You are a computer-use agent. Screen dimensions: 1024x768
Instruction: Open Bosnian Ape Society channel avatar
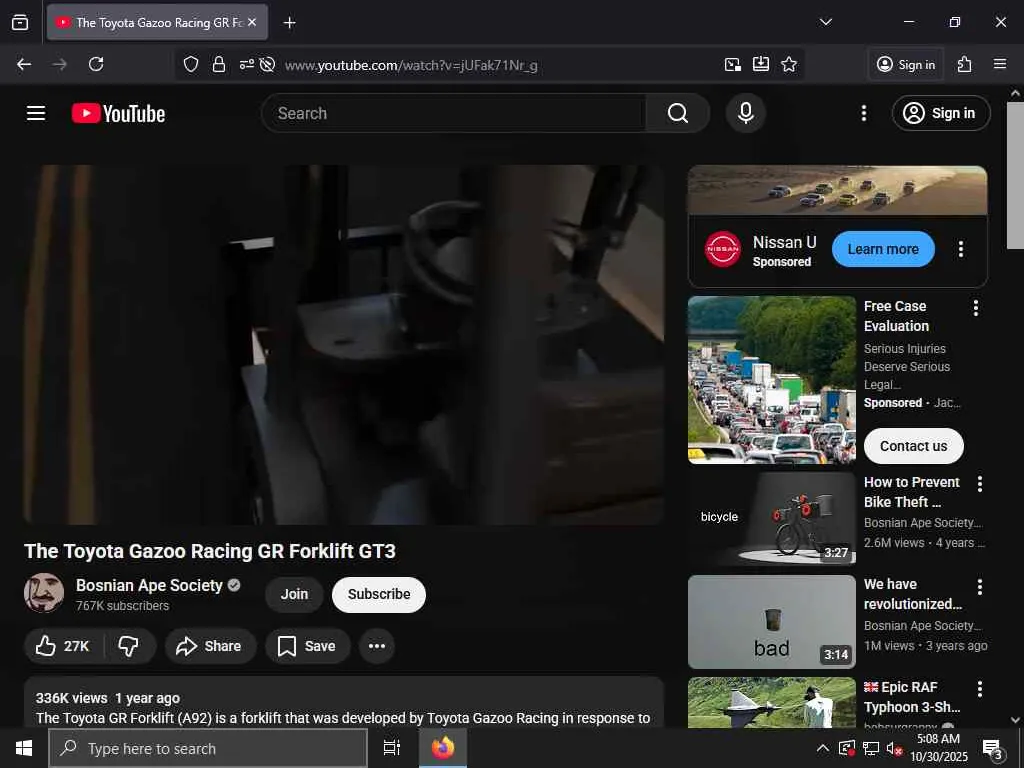[44, 593]
